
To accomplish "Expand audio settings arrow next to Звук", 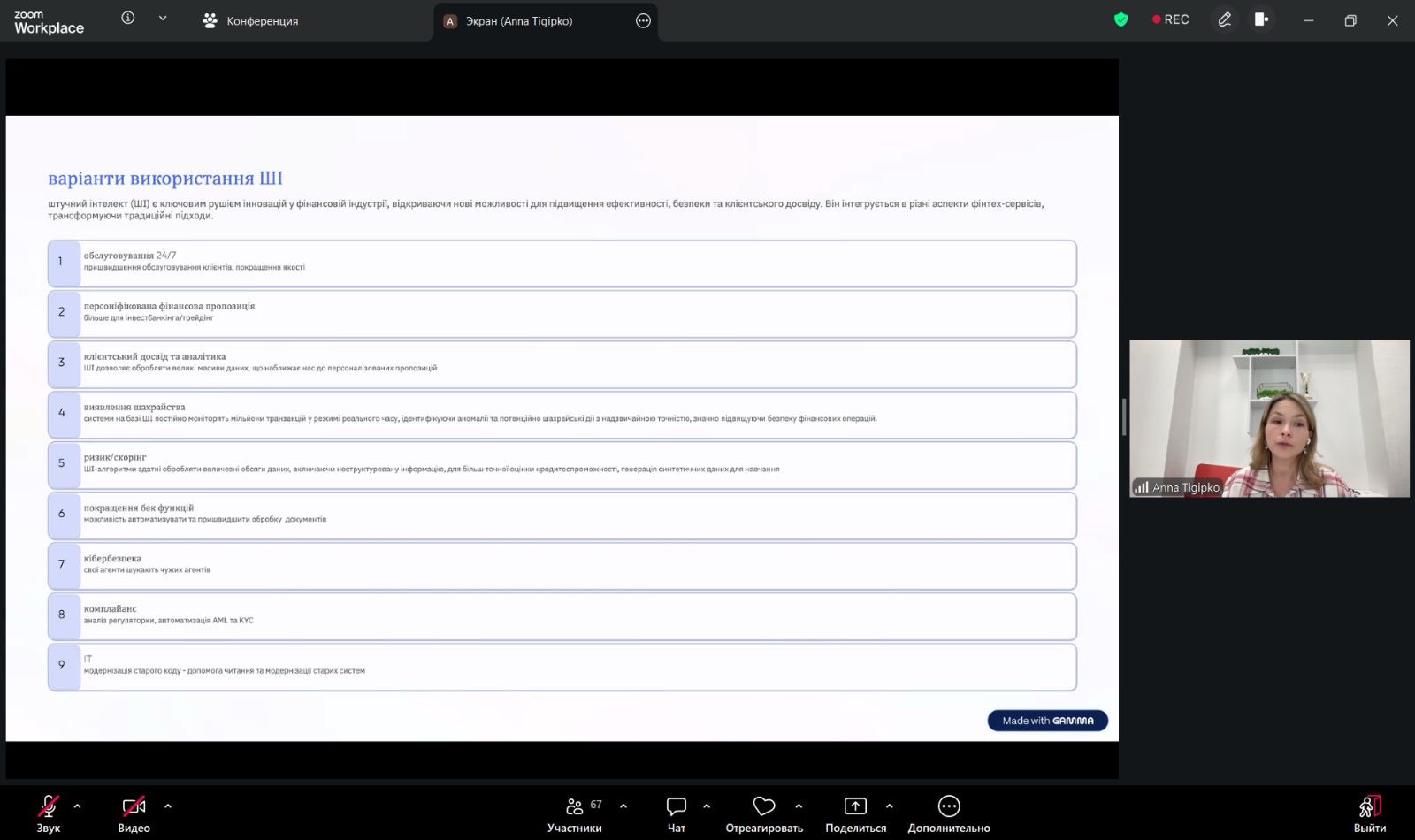I will pyautogui.click(x=78, y=806).
